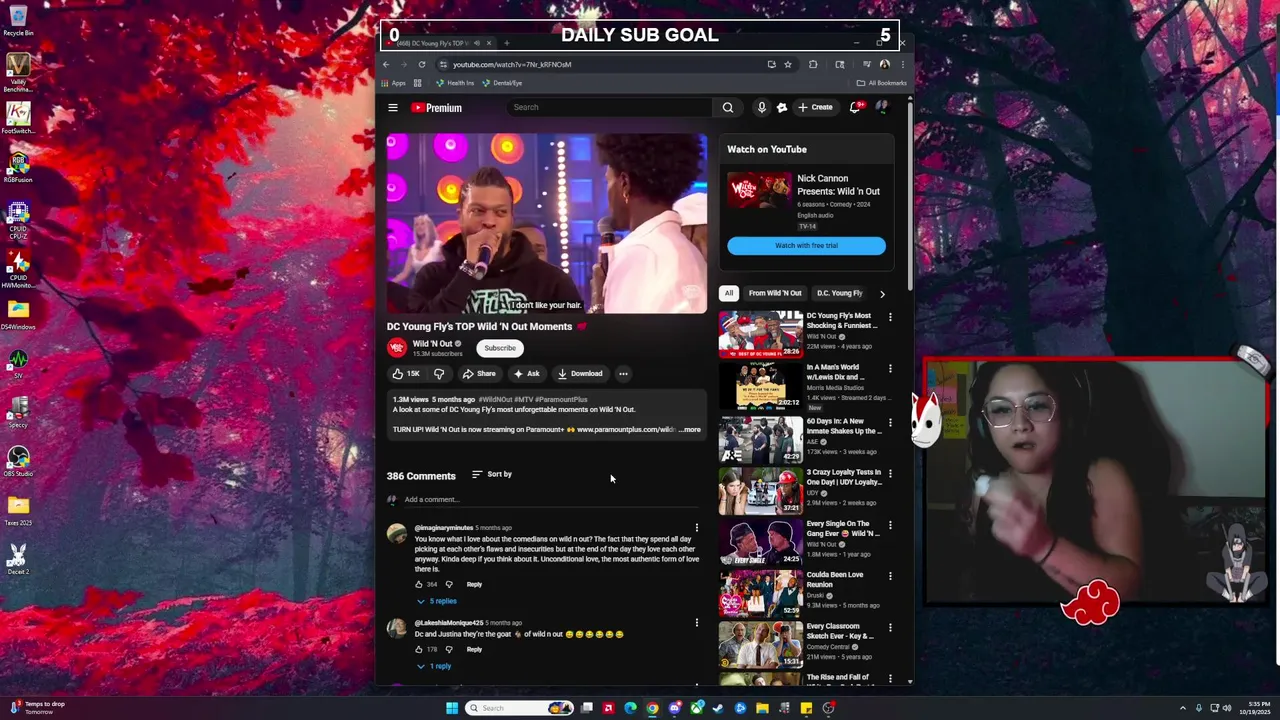This screenshot has width=1280, height=720.
Task: Open new tab with plus button
Action: (x=506, y=43)
